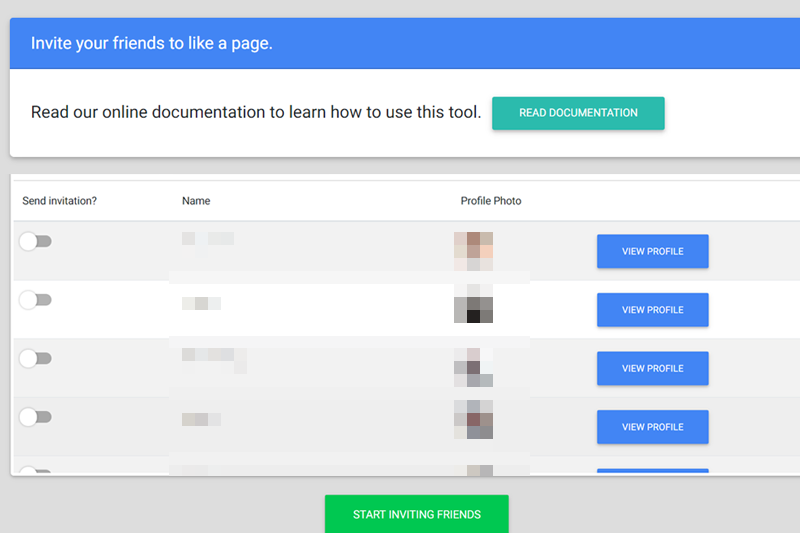Screen dimensions: 800x533
Task: Click the Read Documentation button
Action: [578, 113]
